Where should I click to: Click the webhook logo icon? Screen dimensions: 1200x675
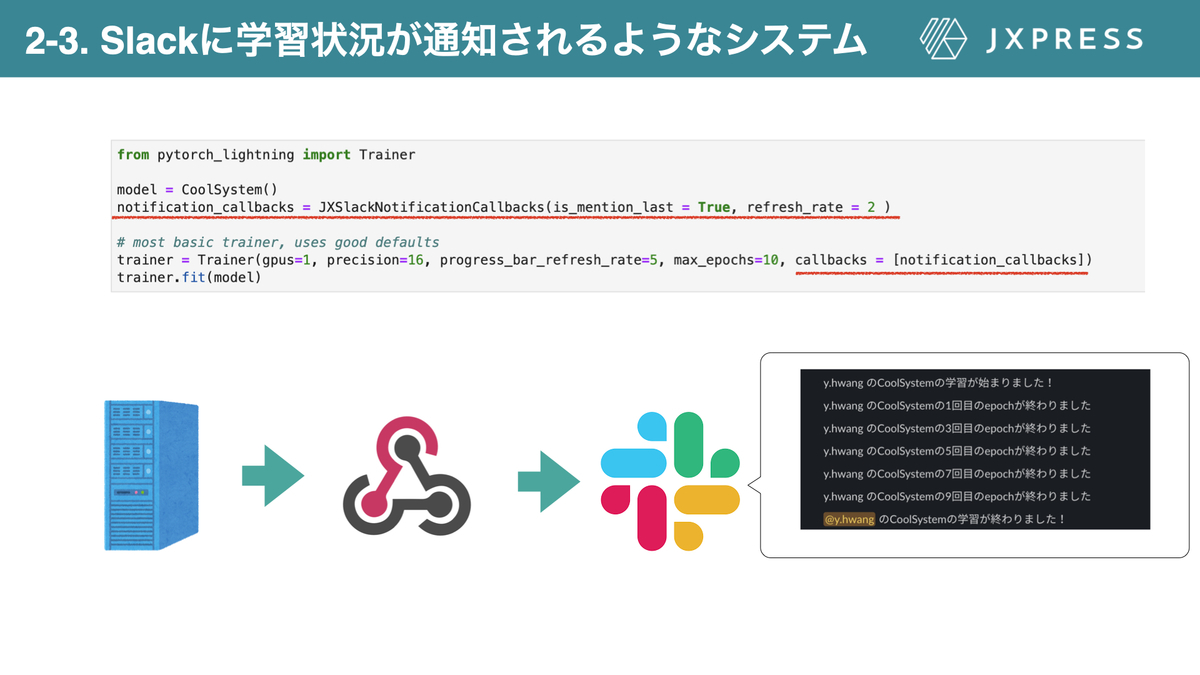[406, 477]
